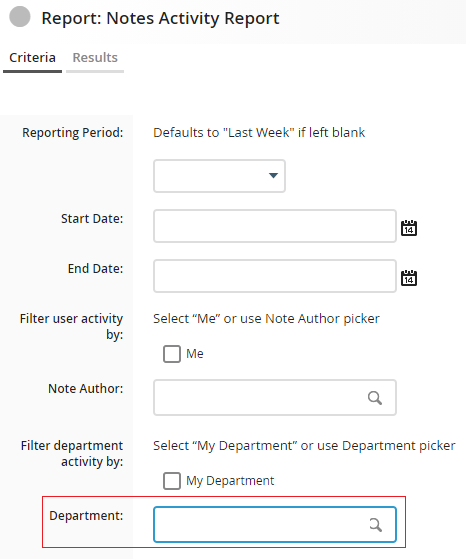The image size is (466, 559).
Task: Click the Note Author search magnifier icon
Action: click(x=375, y=398)
